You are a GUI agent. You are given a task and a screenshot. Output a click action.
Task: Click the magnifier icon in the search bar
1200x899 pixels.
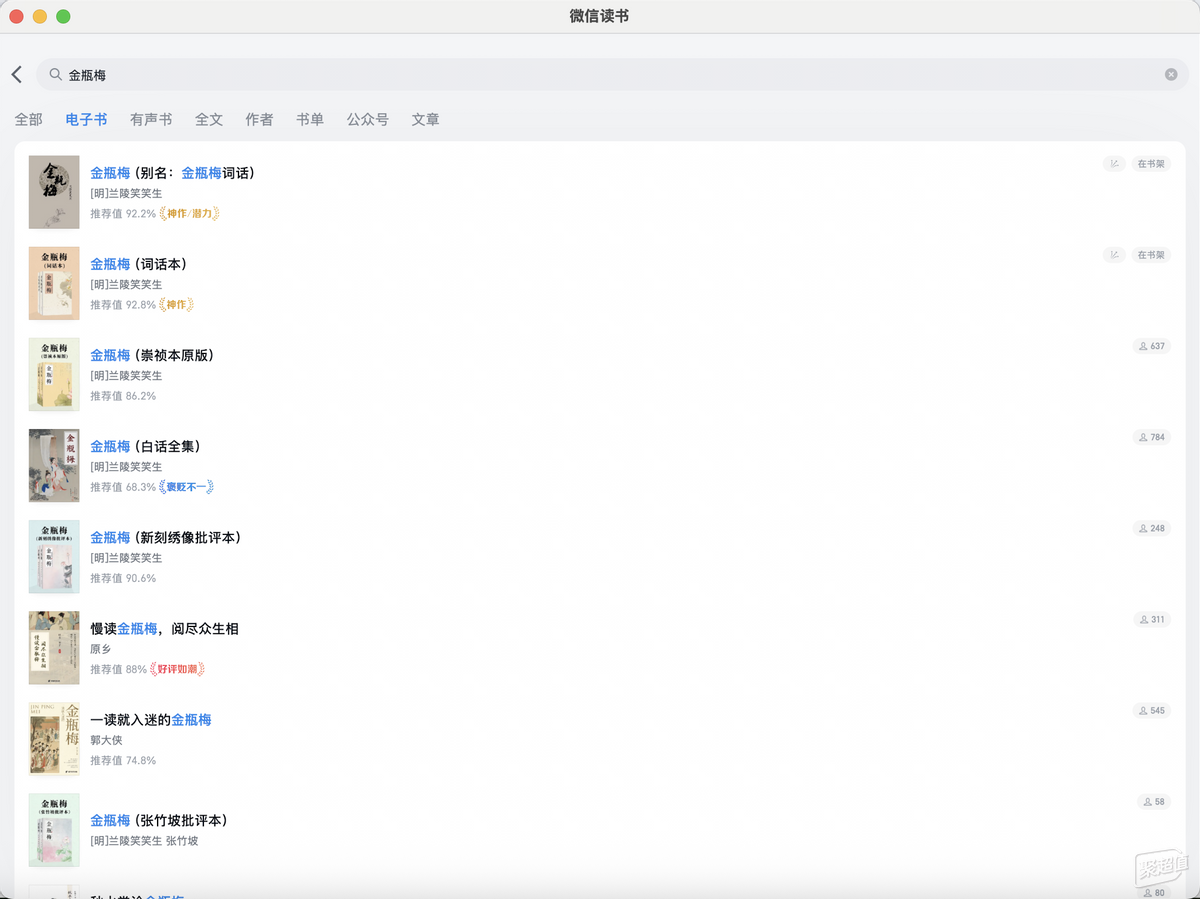(x=56, y=75)
